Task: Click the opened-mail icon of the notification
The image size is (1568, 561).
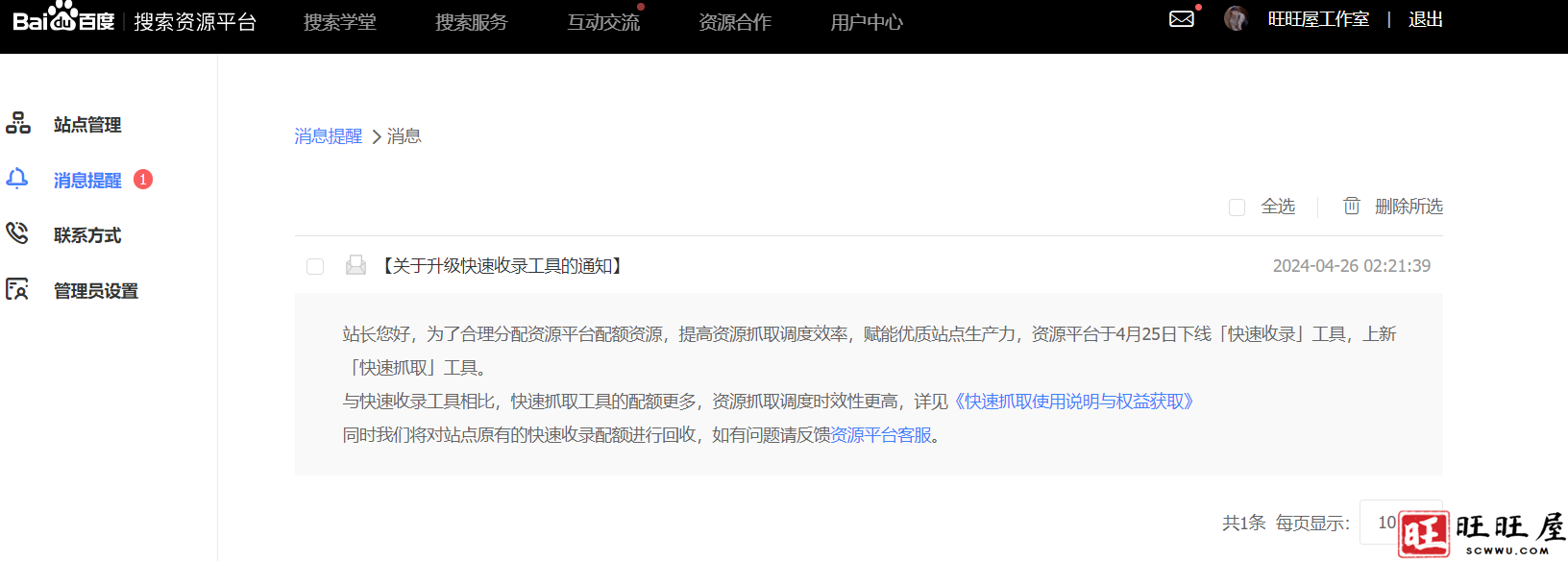Action: [x=355, y=265]
